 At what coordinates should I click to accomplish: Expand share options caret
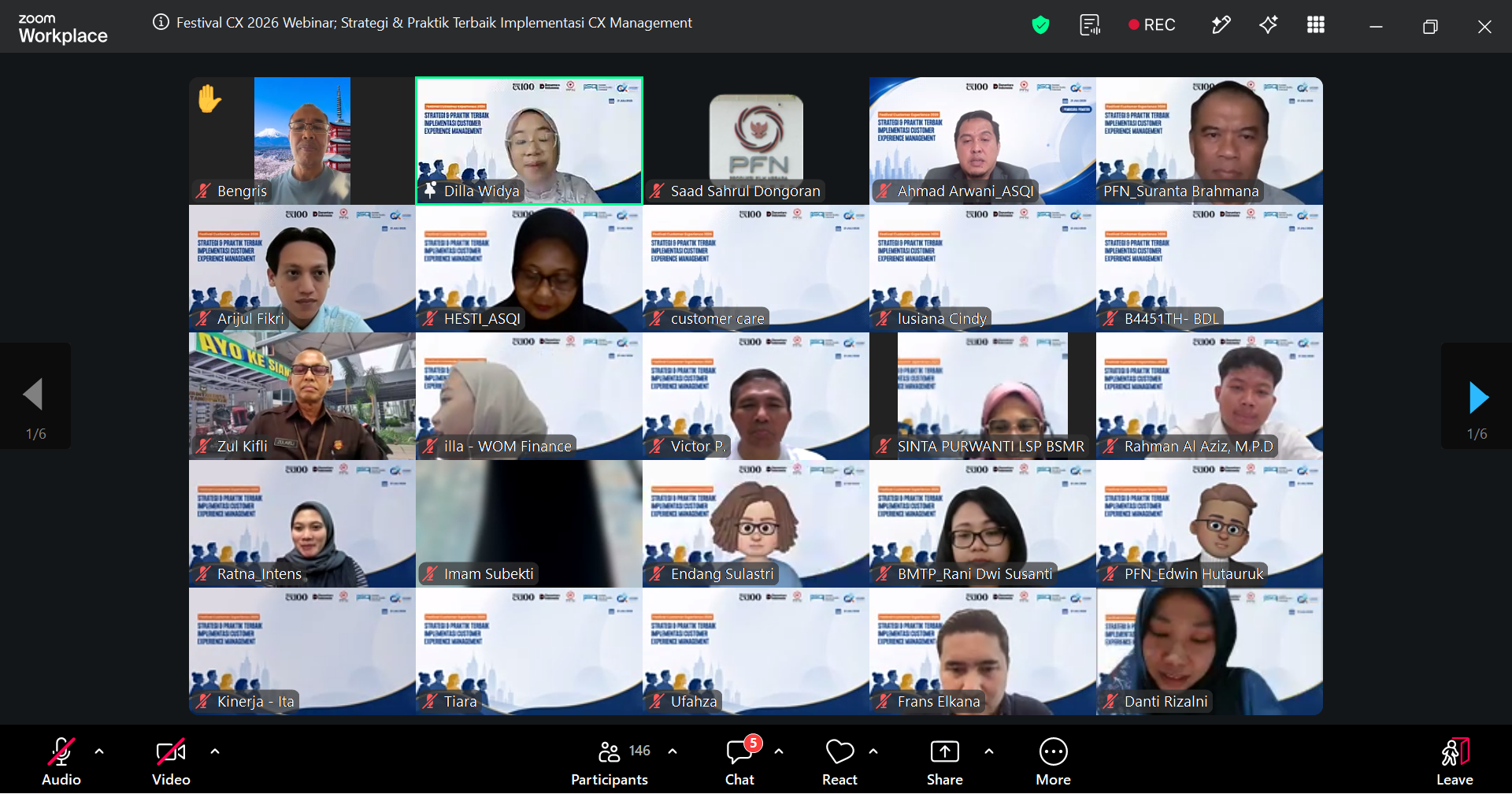[989, 751]
